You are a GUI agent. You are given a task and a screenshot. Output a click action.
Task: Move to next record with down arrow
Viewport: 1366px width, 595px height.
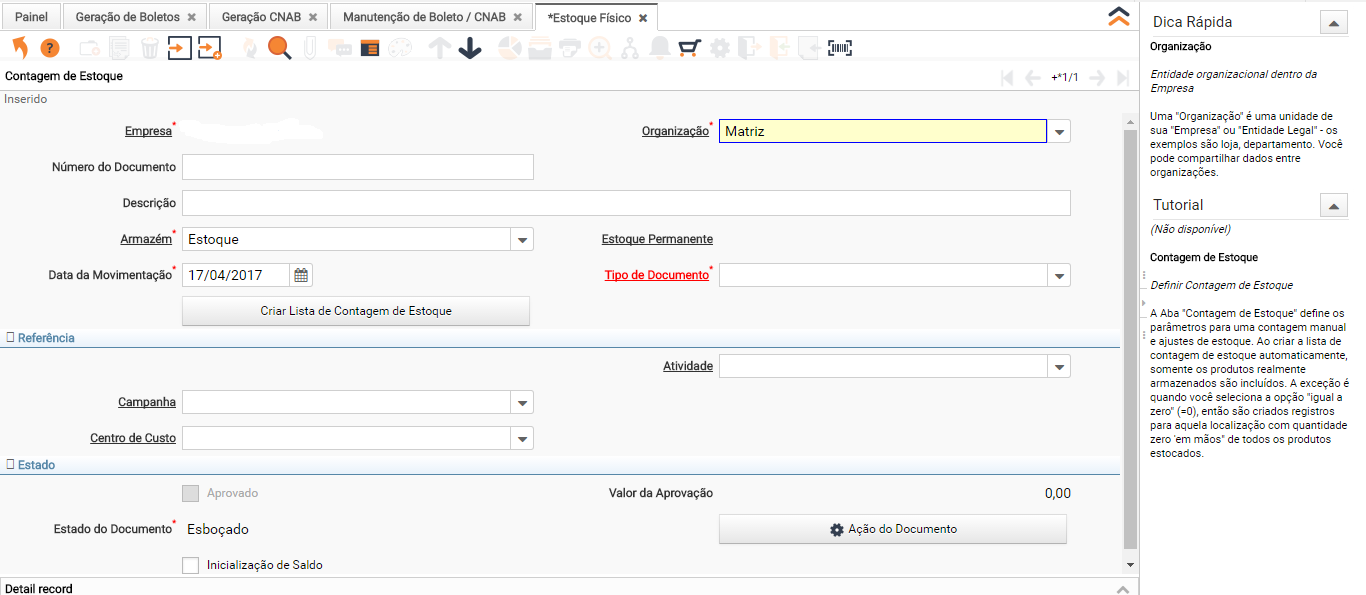coord(469,48)
